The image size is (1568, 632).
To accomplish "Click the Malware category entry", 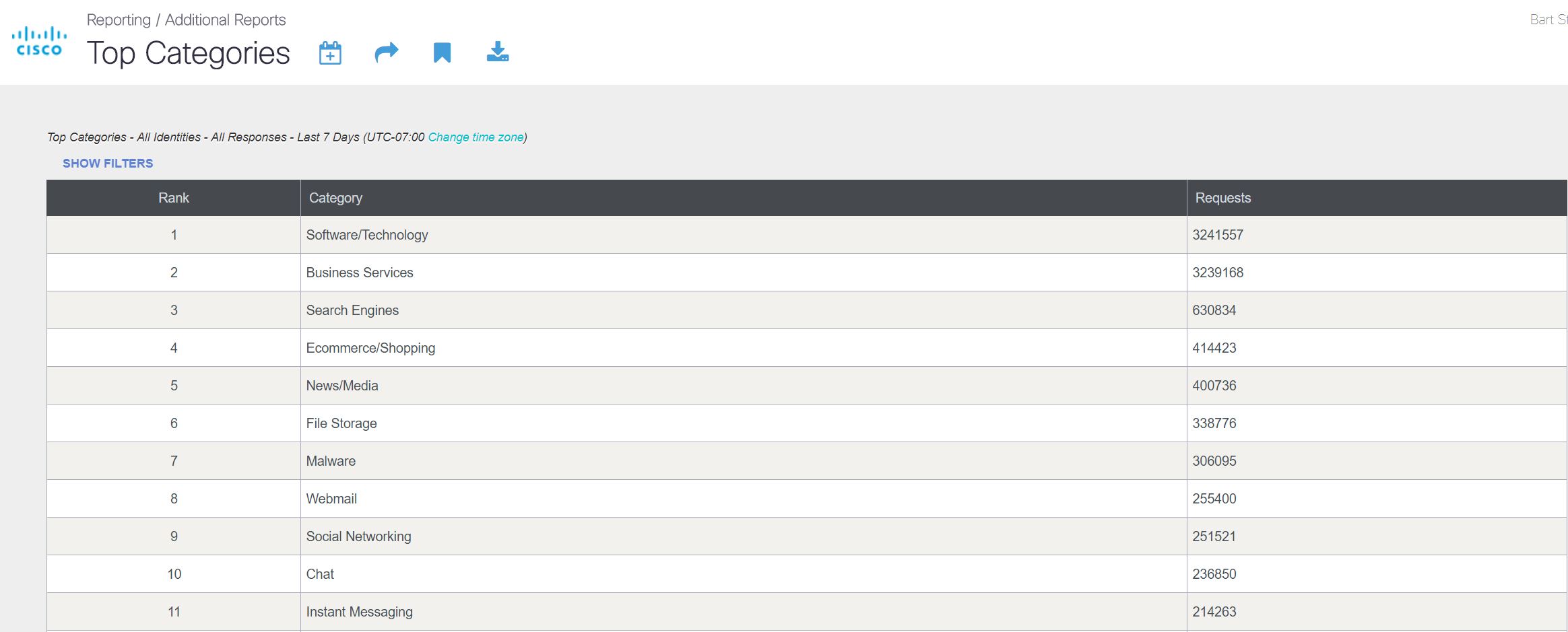I will click(x=331, y=461).
